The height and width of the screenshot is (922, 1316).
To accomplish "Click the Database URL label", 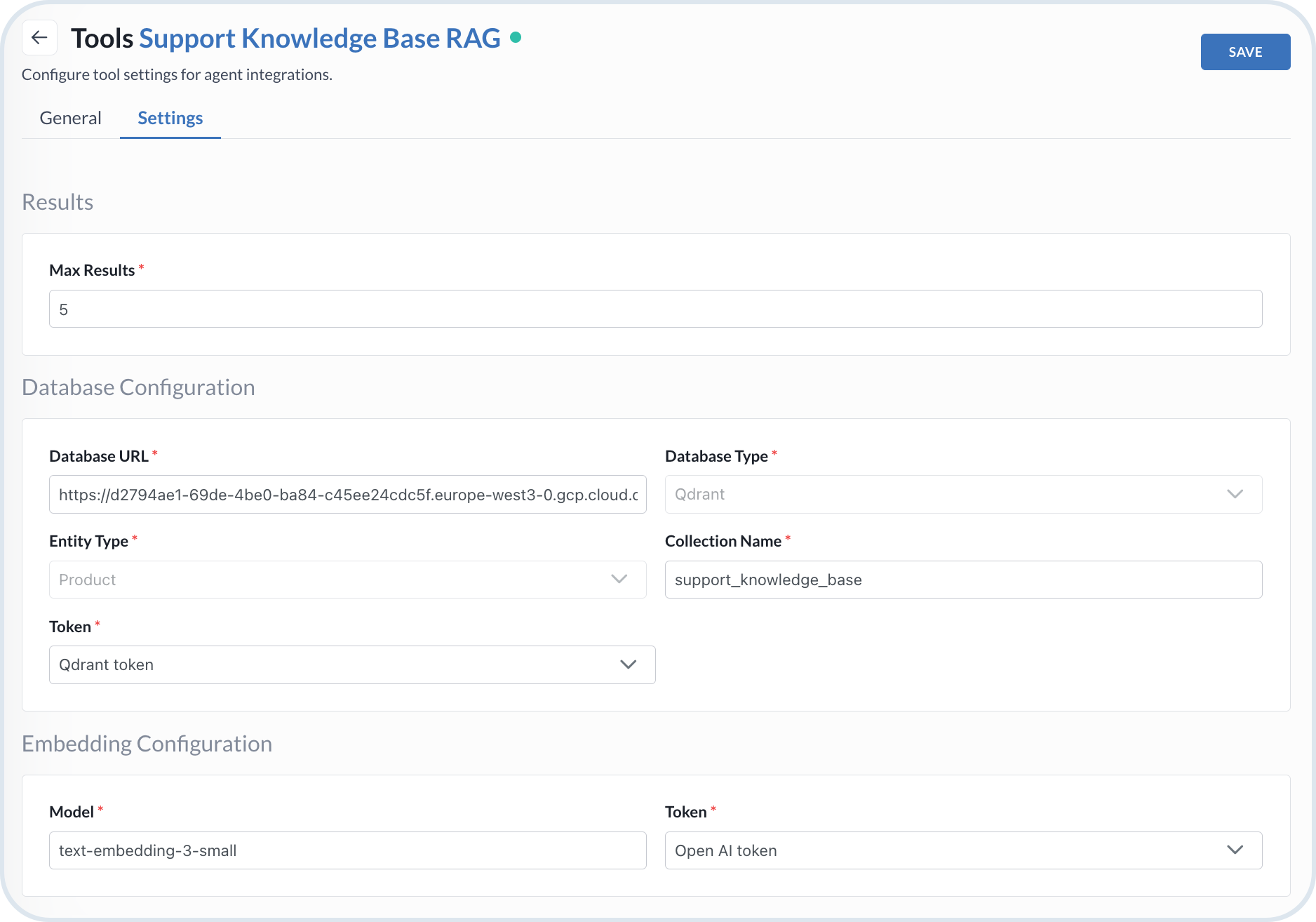I will click(x=99, y=456).
